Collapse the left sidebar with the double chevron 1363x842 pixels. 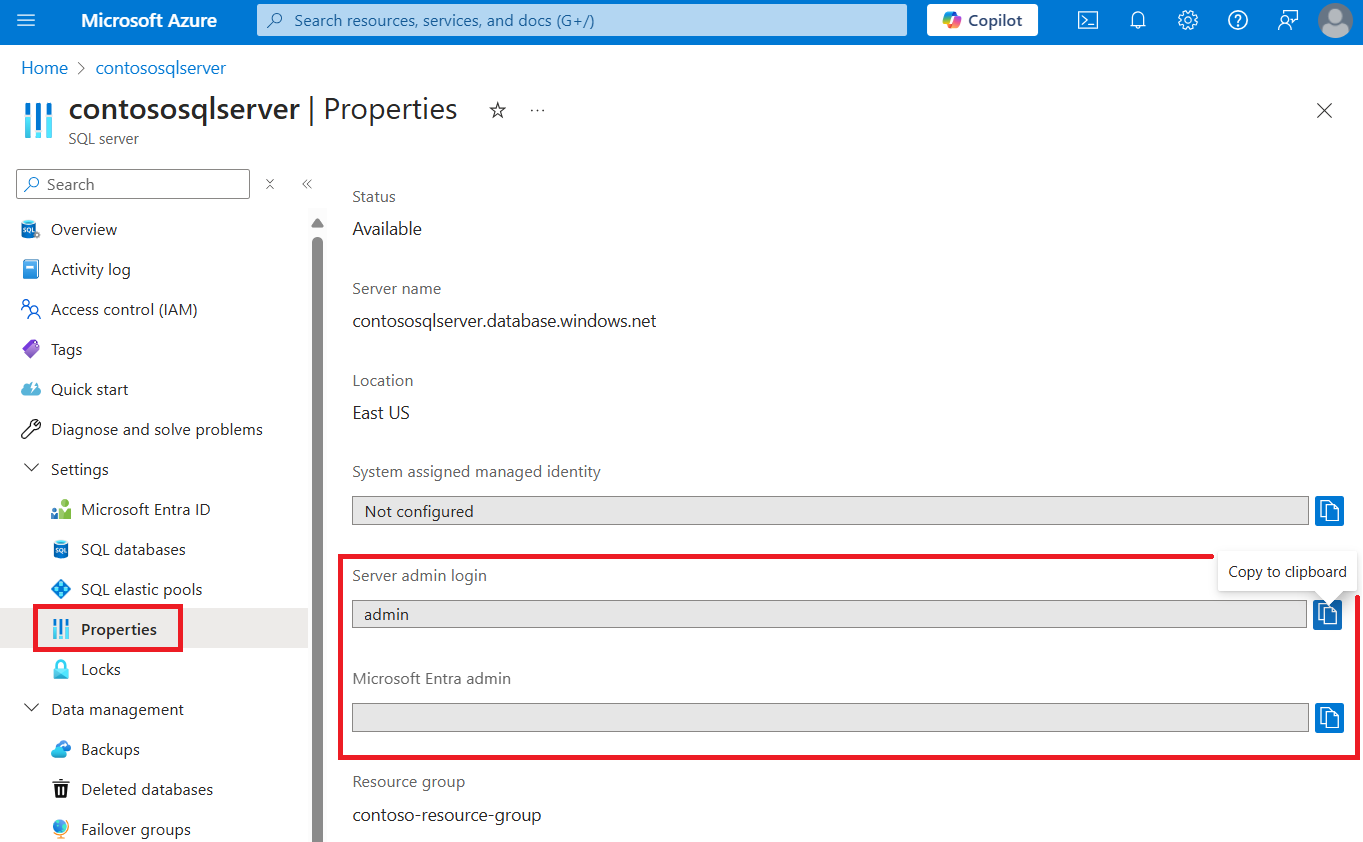307,184
